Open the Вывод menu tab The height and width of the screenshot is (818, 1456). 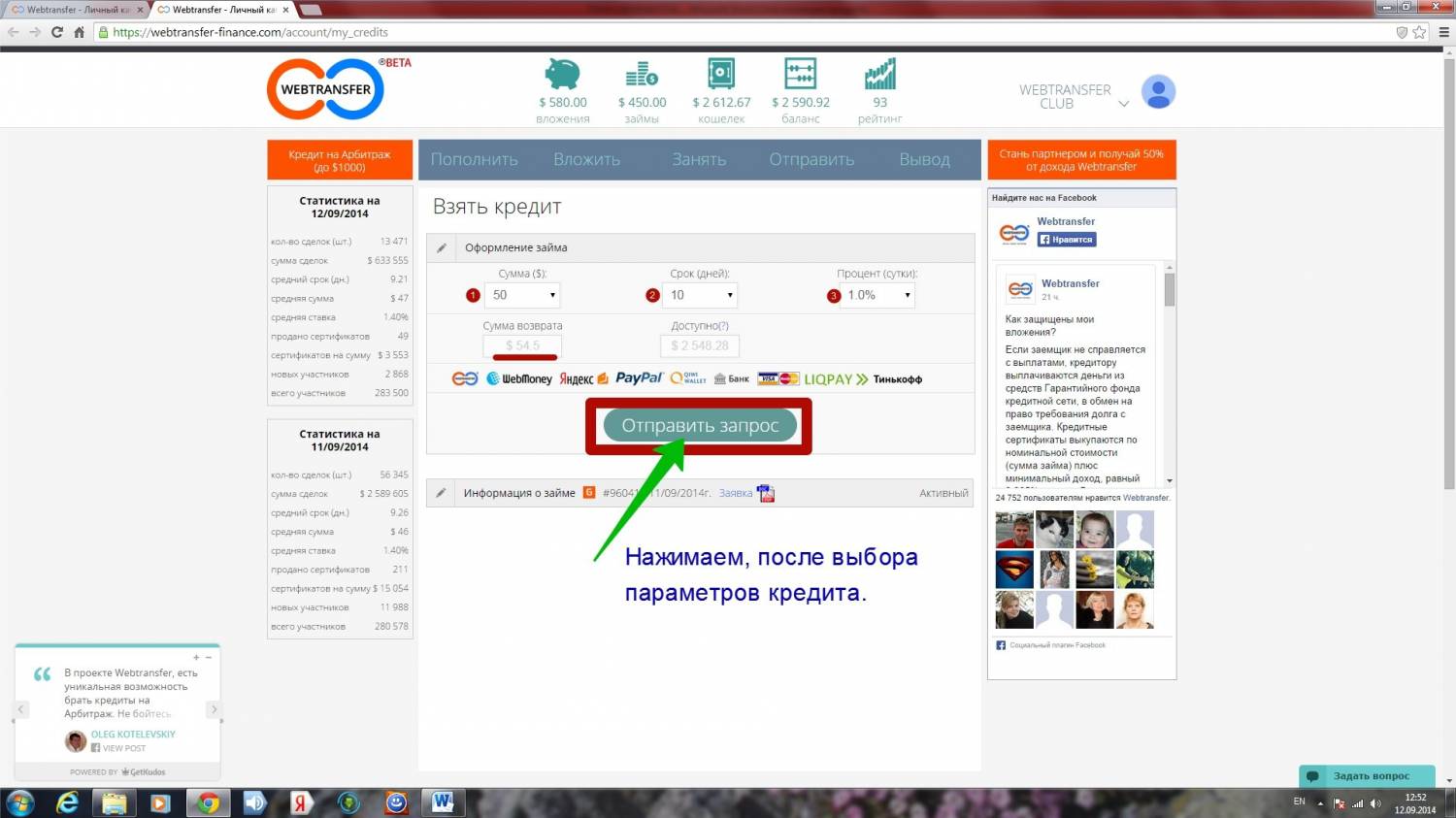click(x=924, y=159)
